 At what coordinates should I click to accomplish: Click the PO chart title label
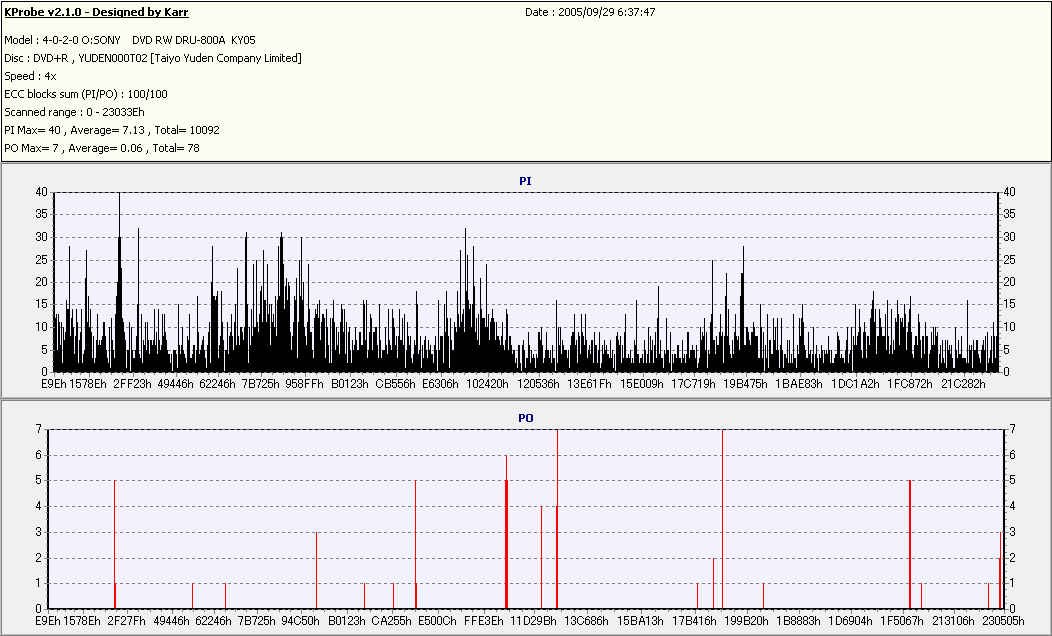(x=525, y=418)
